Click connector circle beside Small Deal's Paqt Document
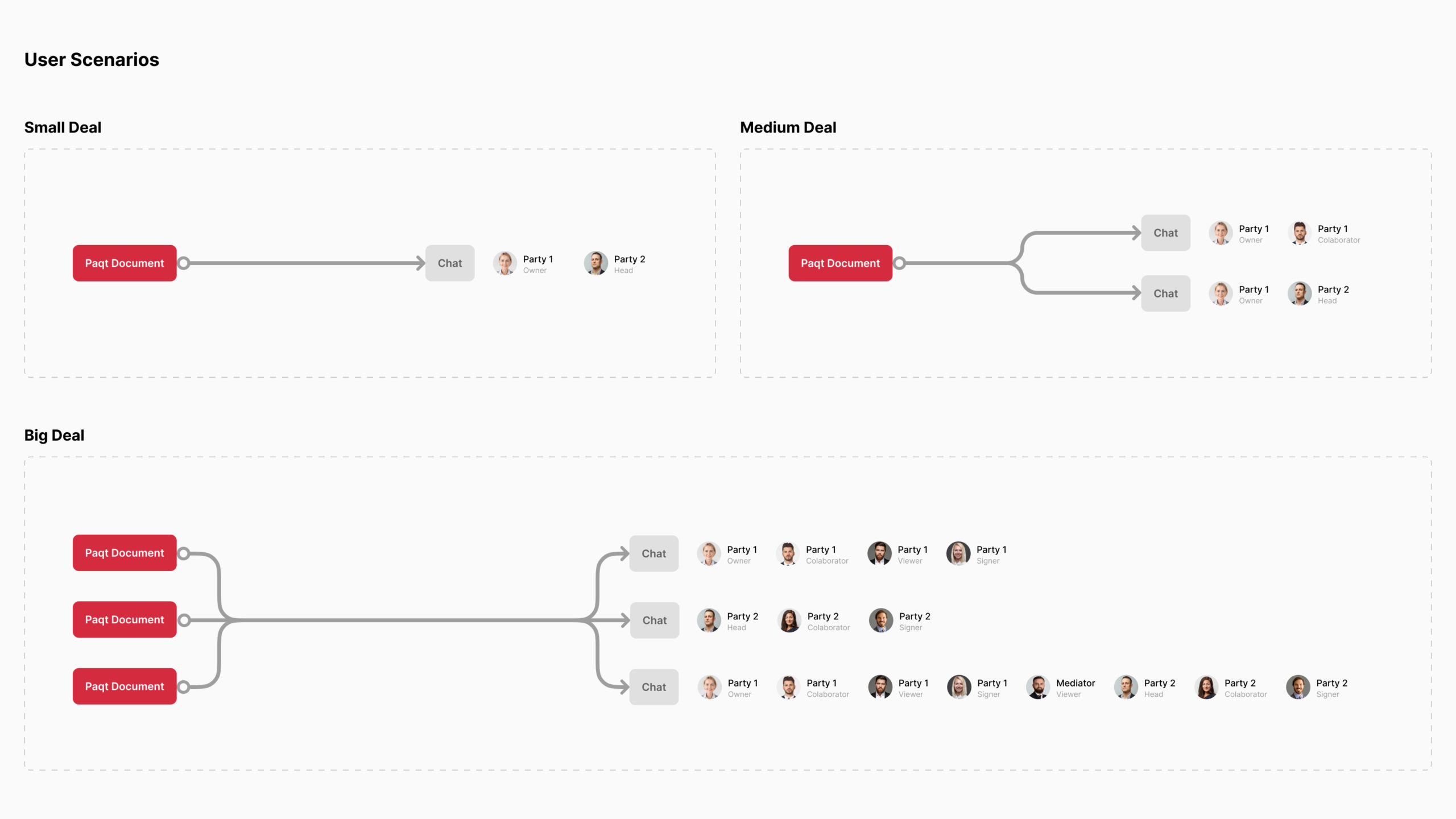Viewport: 1456px width, 819px height. [184, 263]
